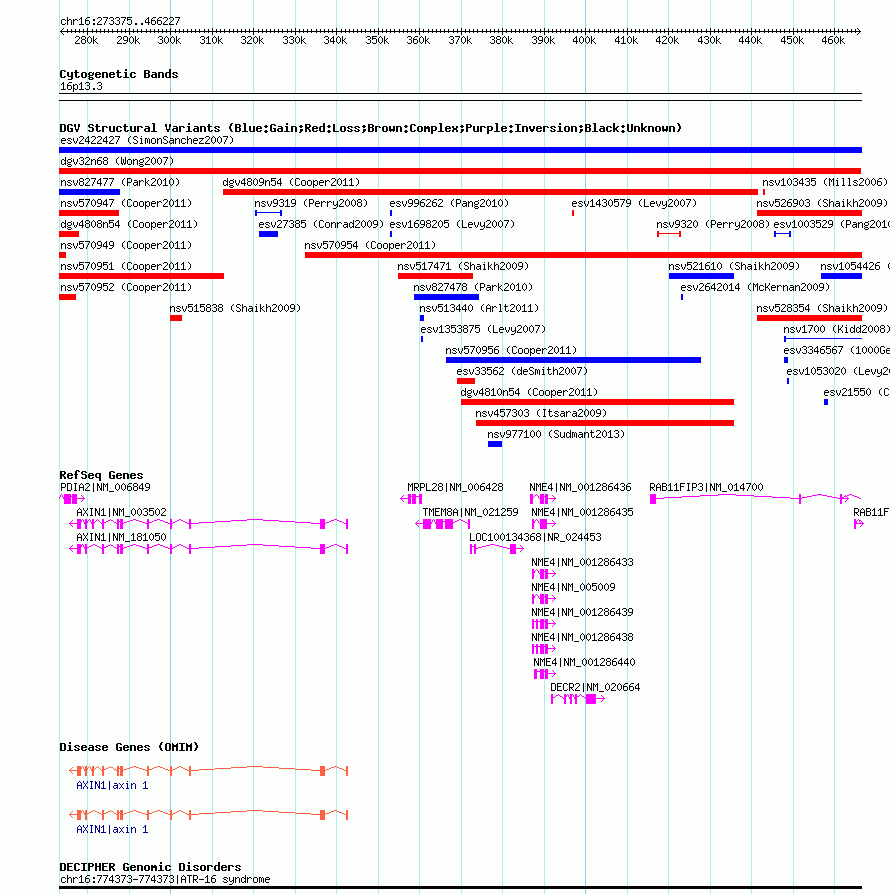The height and width of the screenshot is (894, 890).
Task: Click the 16p13.3 cytogenetic band label
Action: click(x=81, y=87)
